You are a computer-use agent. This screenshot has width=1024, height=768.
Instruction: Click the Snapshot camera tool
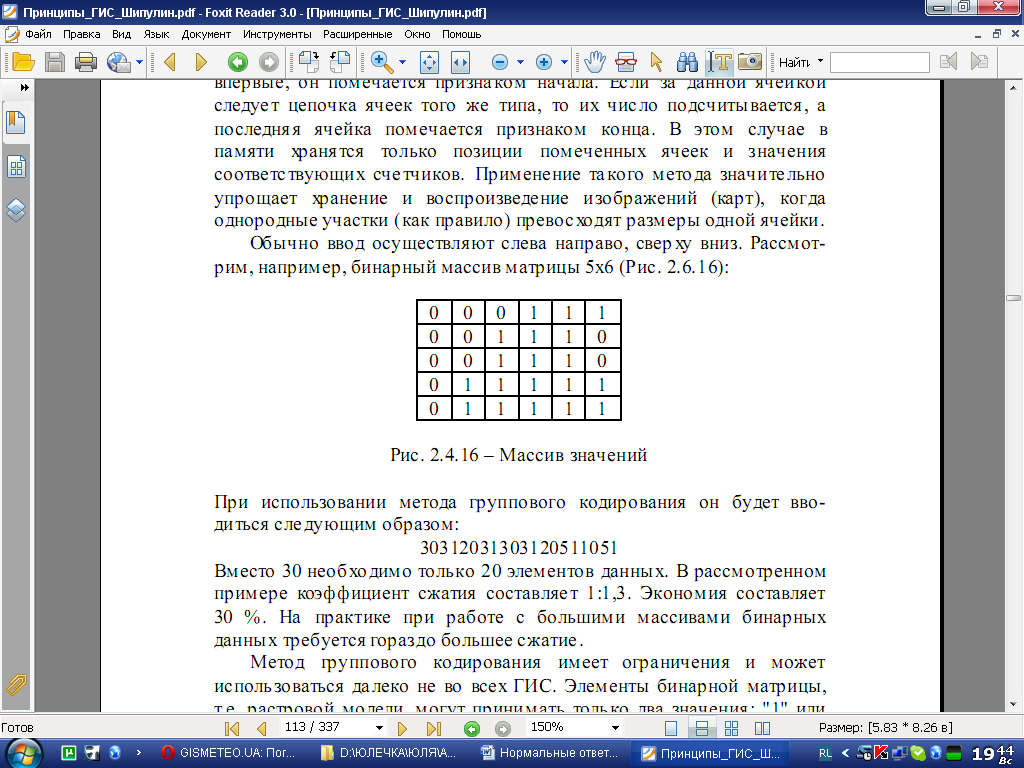pos(750,62)
